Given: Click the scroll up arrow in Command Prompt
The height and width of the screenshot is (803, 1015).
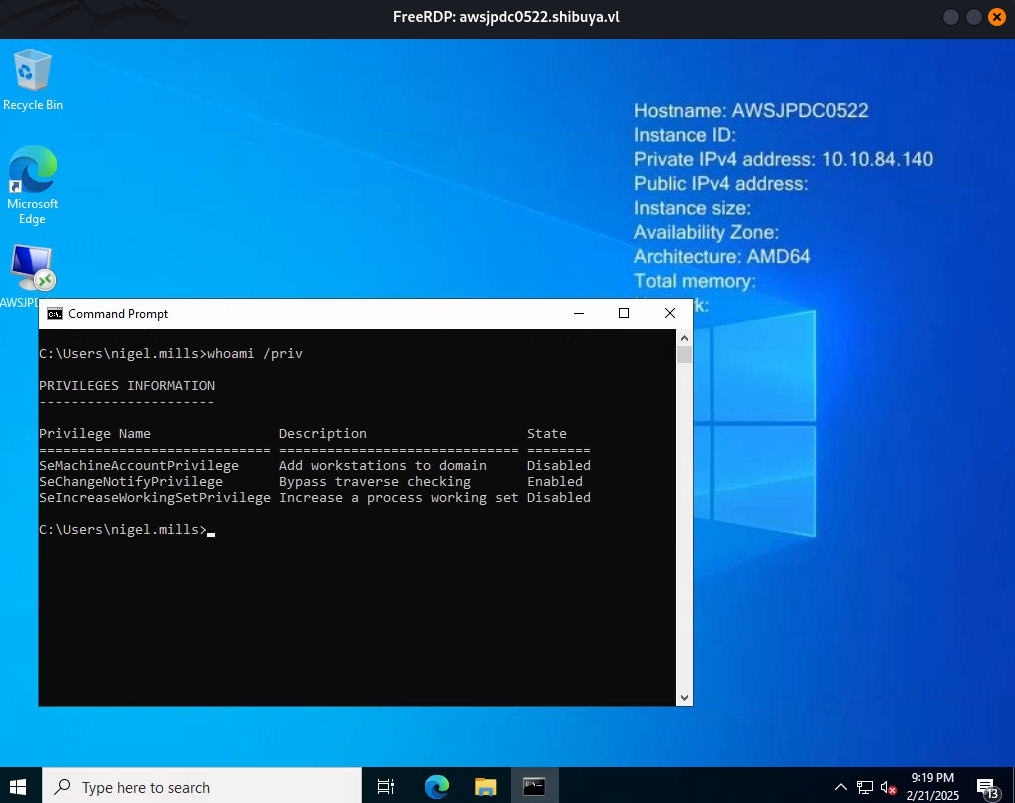Looking at the screenshot, I should pyautogui.click(x=684, y=337).
